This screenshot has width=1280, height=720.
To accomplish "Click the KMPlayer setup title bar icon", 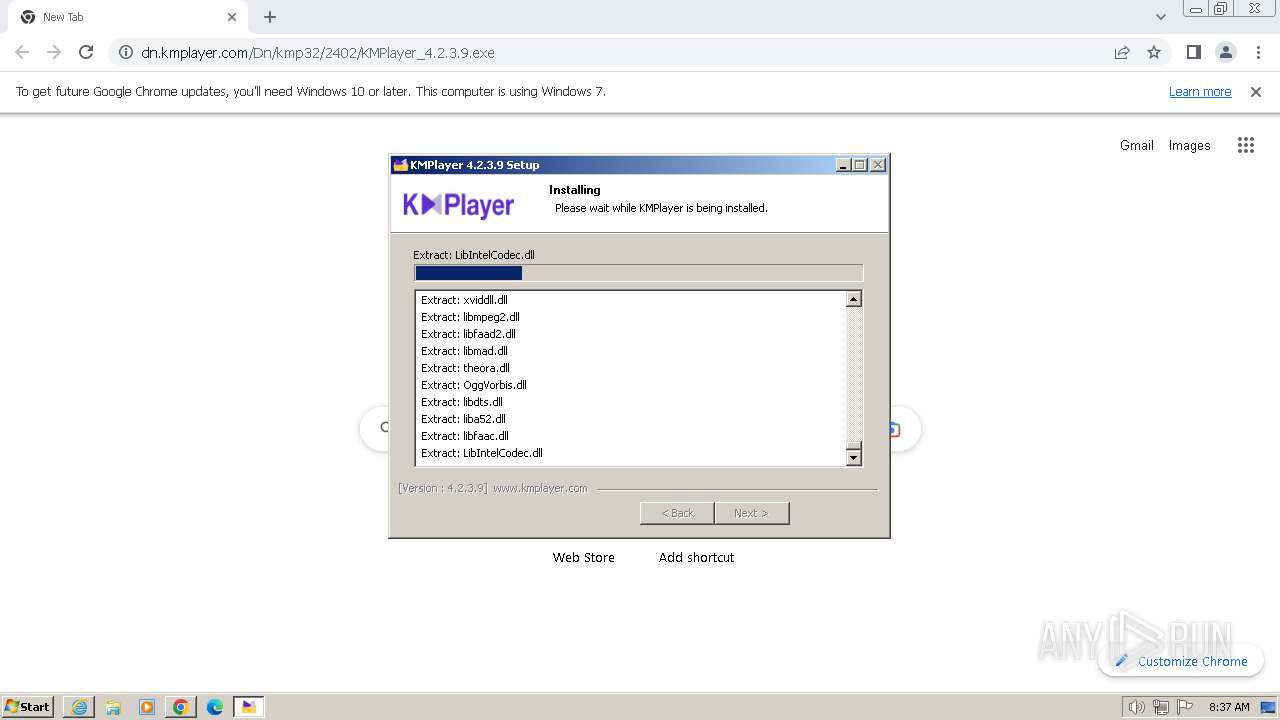I will click(x=400, y=165).
